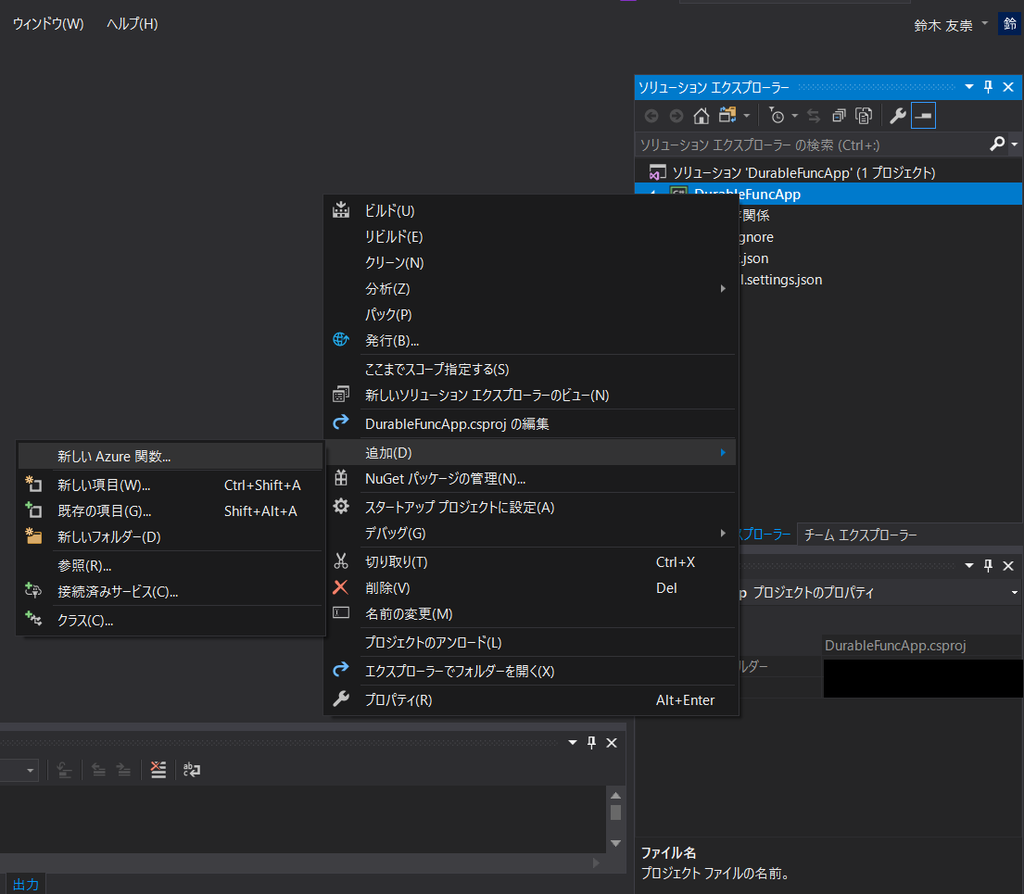Open the ウィンドウ(W) menu
1024x894 pixels.
[48, 24]
